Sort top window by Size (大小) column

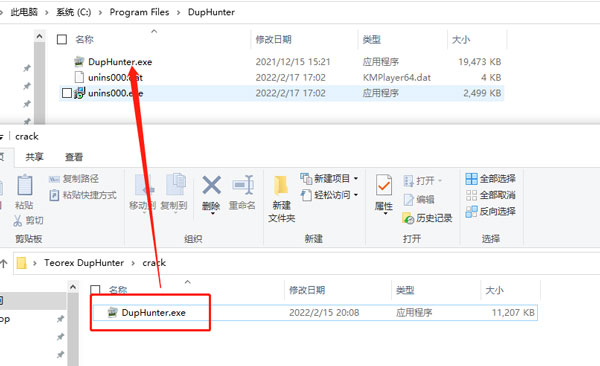(461, 39)
